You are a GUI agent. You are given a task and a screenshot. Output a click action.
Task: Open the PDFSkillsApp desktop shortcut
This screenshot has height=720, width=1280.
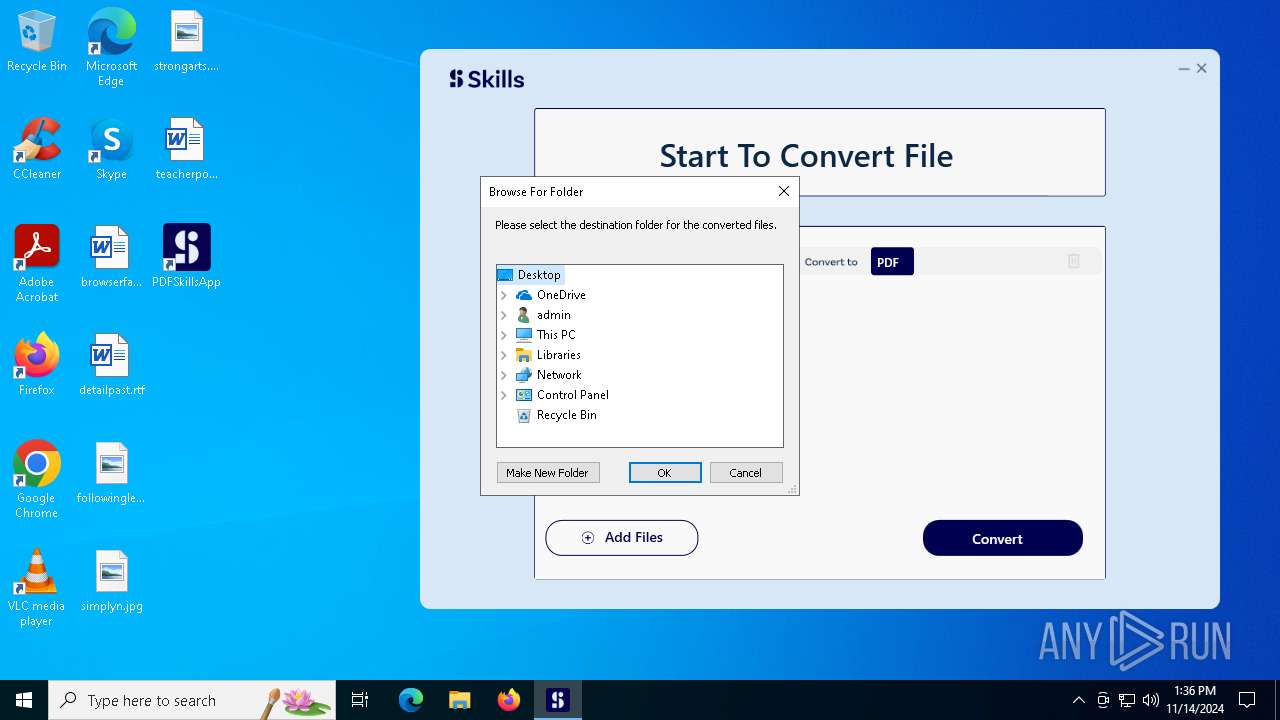tap(186, 256)
